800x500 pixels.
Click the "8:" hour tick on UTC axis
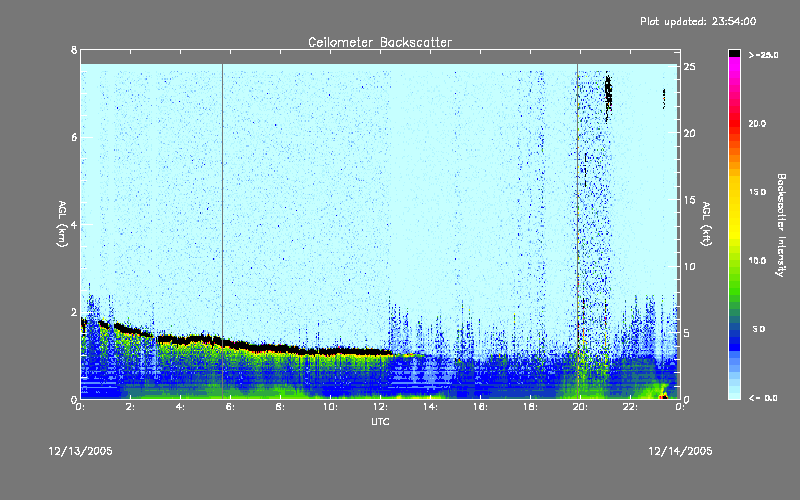pyautogui.click(x=281, y=407)
